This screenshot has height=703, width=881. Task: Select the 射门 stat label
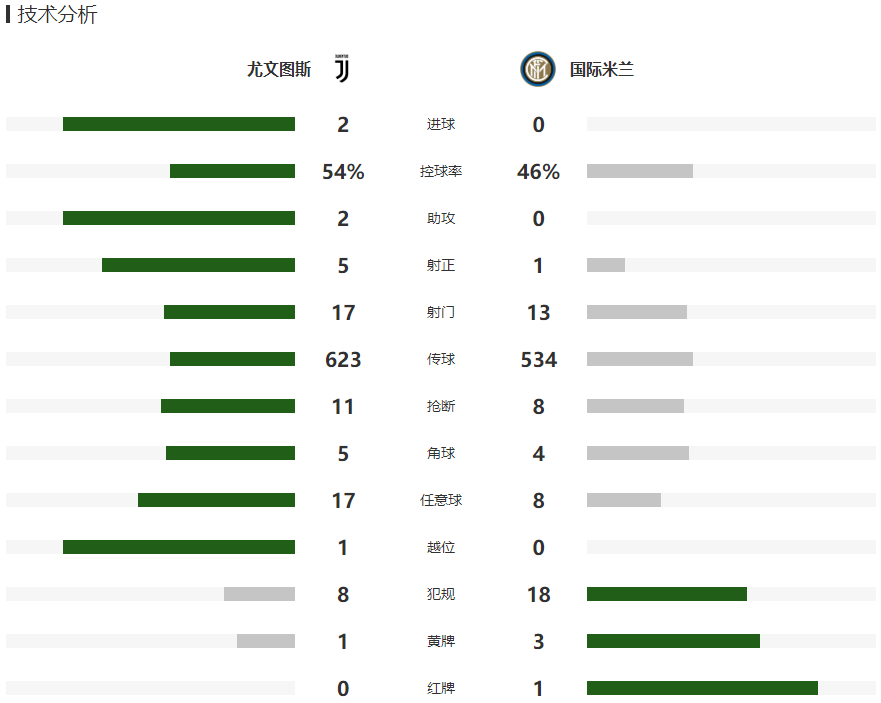point(440,312)
